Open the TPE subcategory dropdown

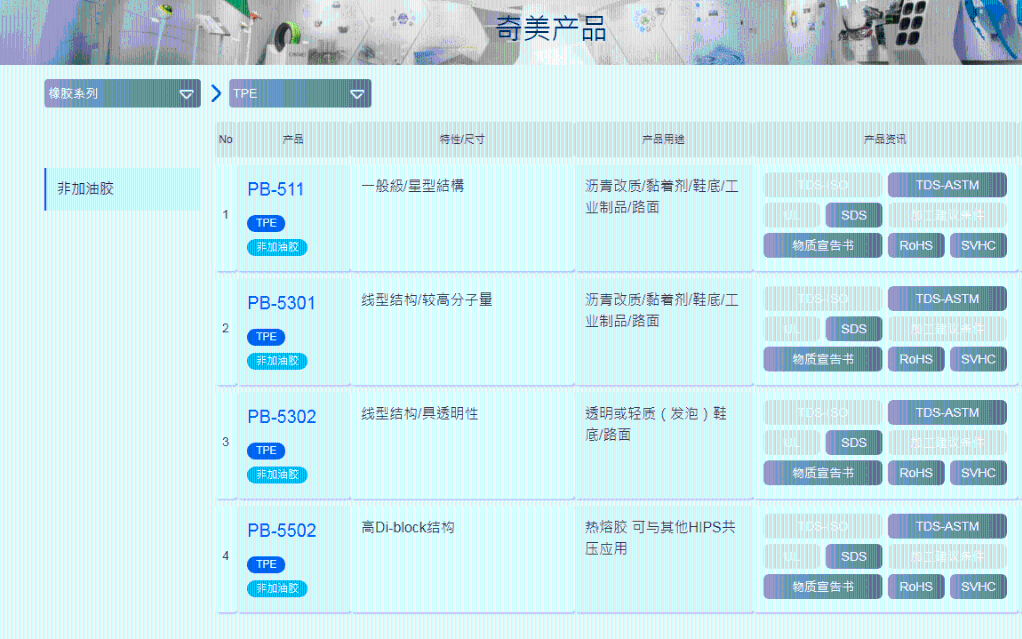300,93
